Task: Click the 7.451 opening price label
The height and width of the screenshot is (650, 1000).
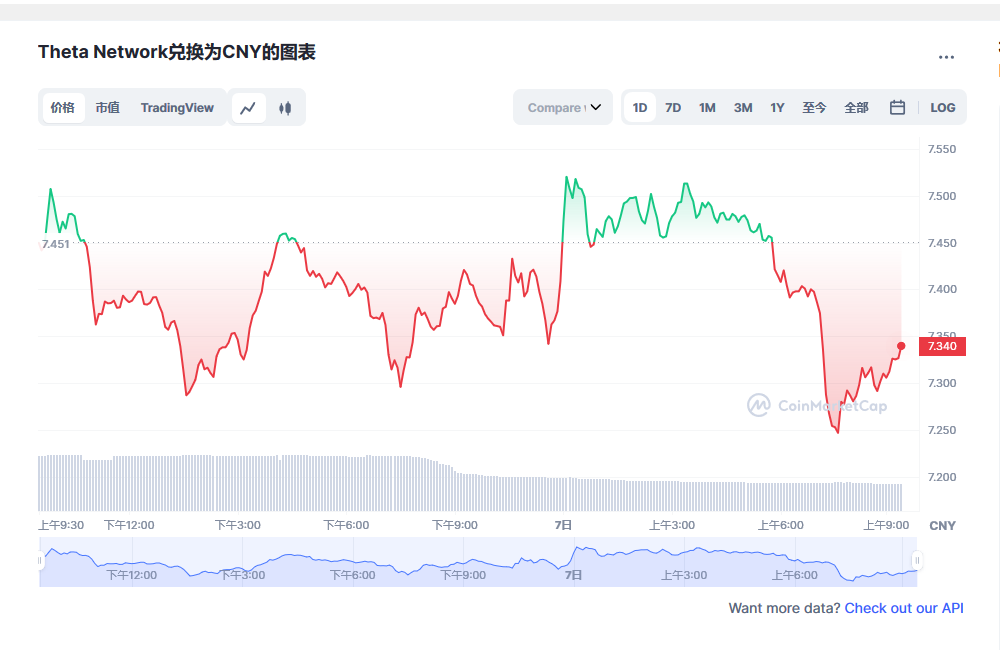Action: point(55,244)
